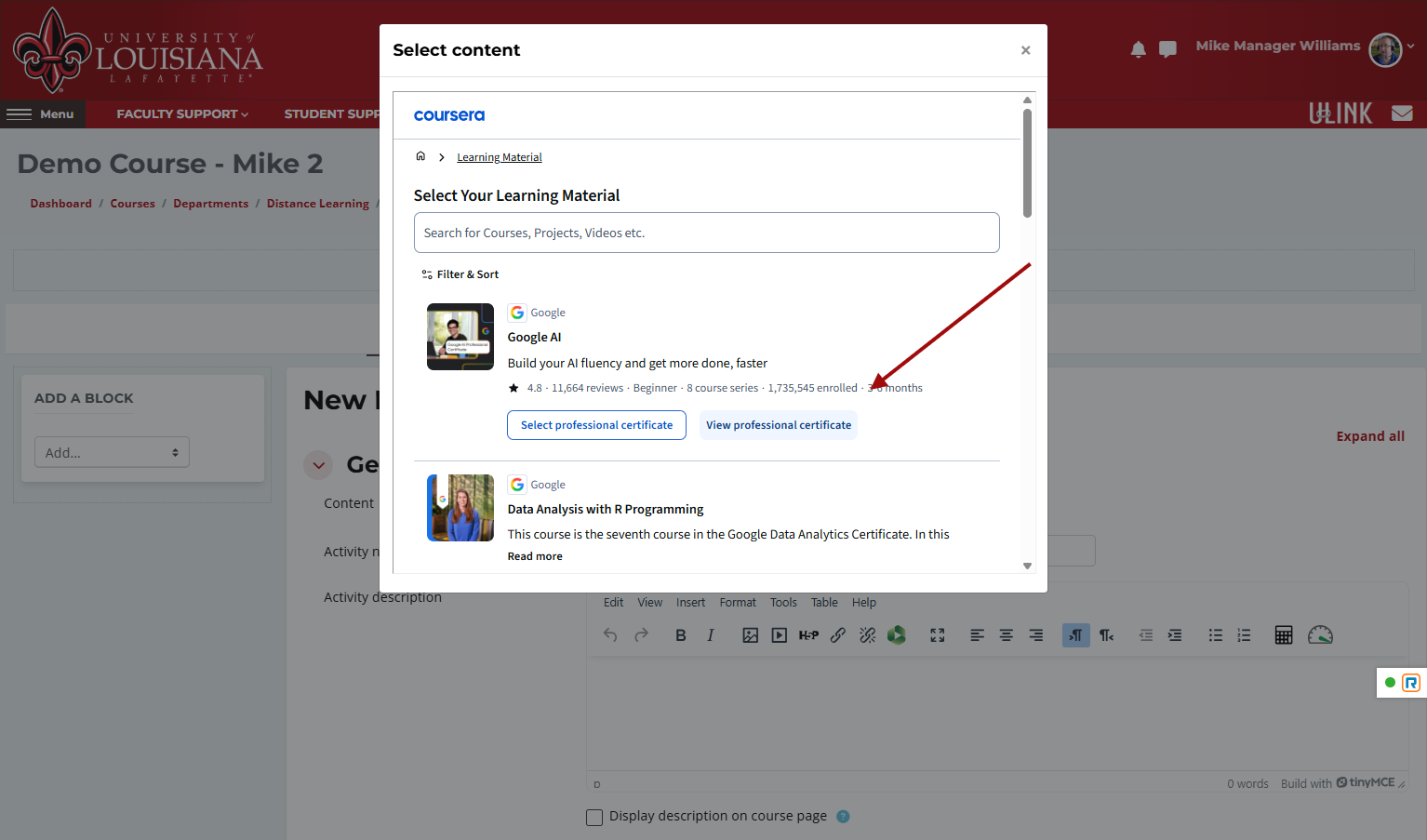
Task: Click the home icon in Coursera breadcrumb
Action: coord(420,156)
